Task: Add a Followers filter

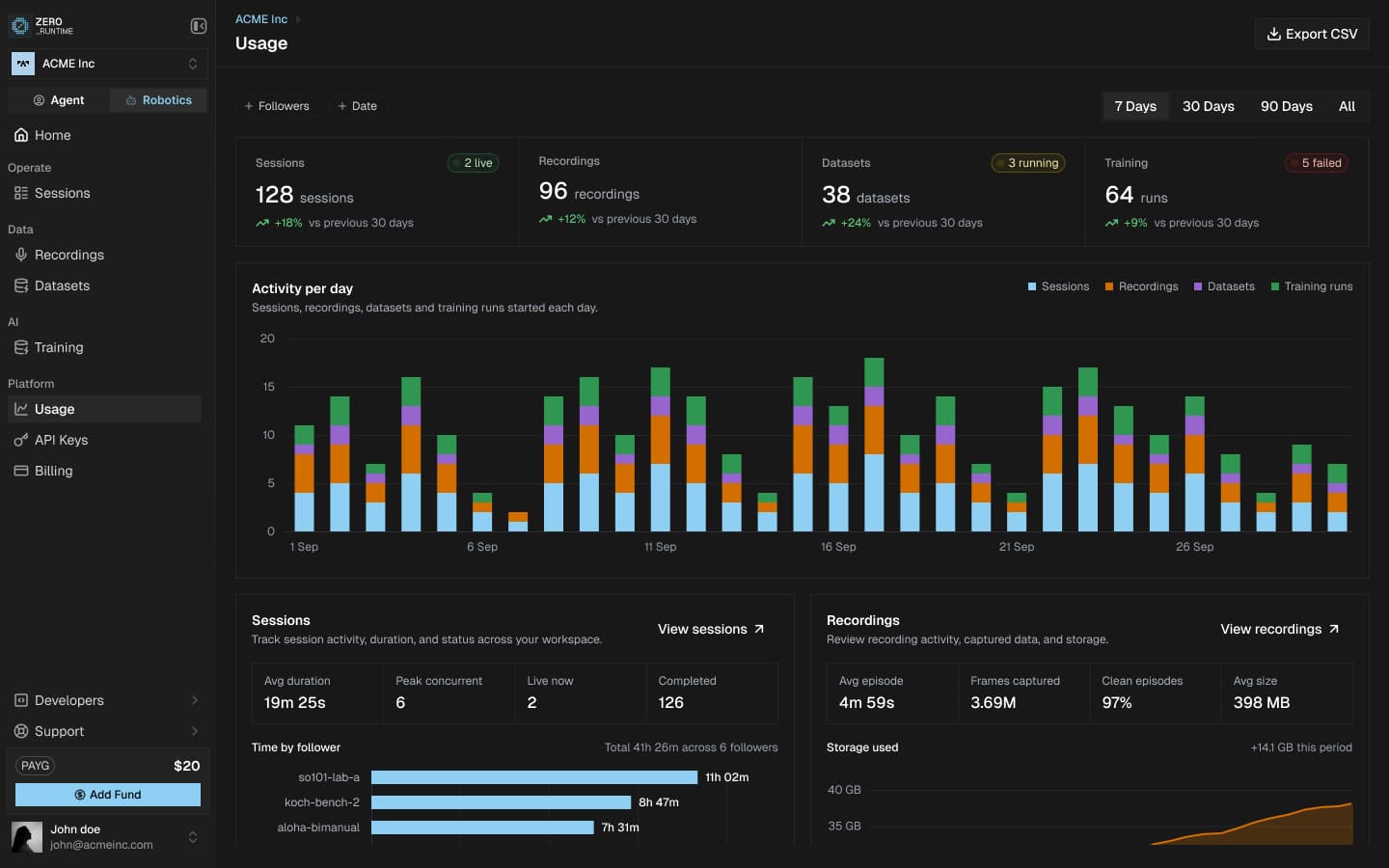Action: click(x=277, y=106)
